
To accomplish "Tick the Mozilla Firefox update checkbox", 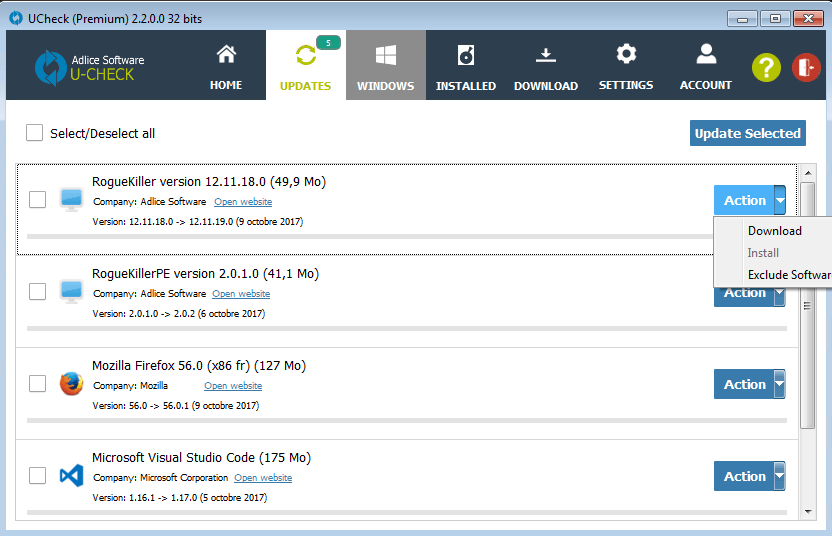I will (x=37, y=384).
